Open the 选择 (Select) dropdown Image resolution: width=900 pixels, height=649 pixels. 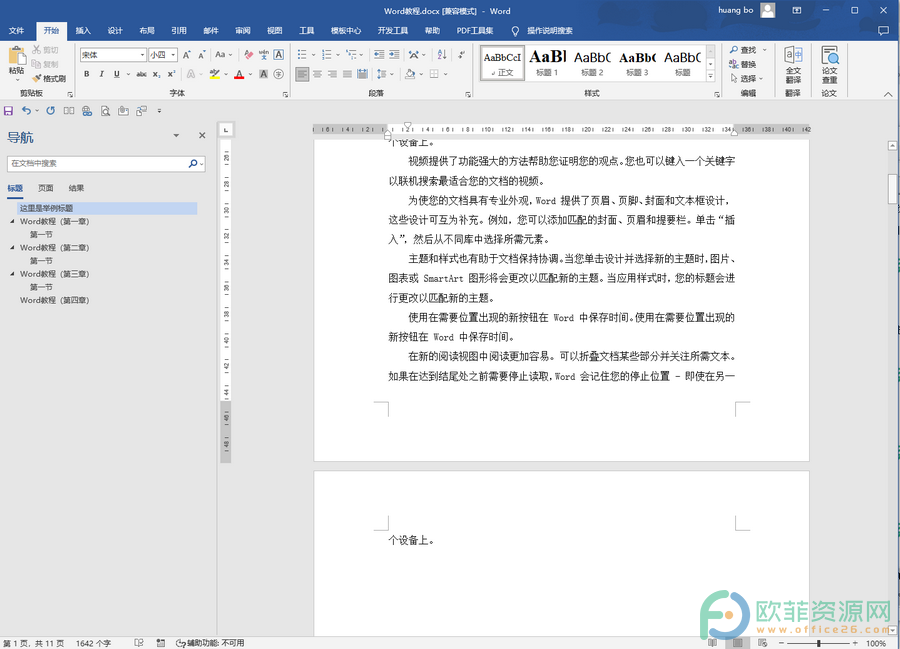(747, 78)
